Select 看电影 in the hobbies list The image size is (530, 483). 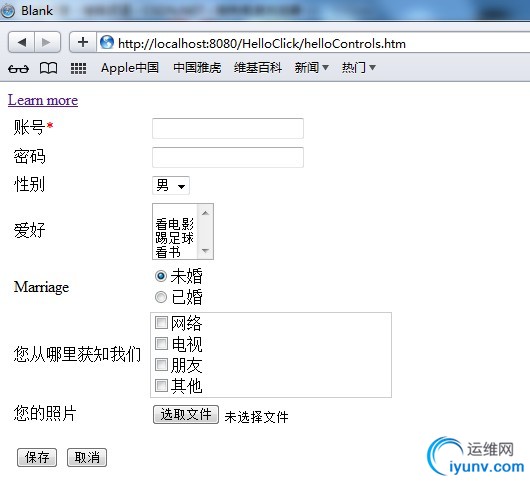(174, 224)
